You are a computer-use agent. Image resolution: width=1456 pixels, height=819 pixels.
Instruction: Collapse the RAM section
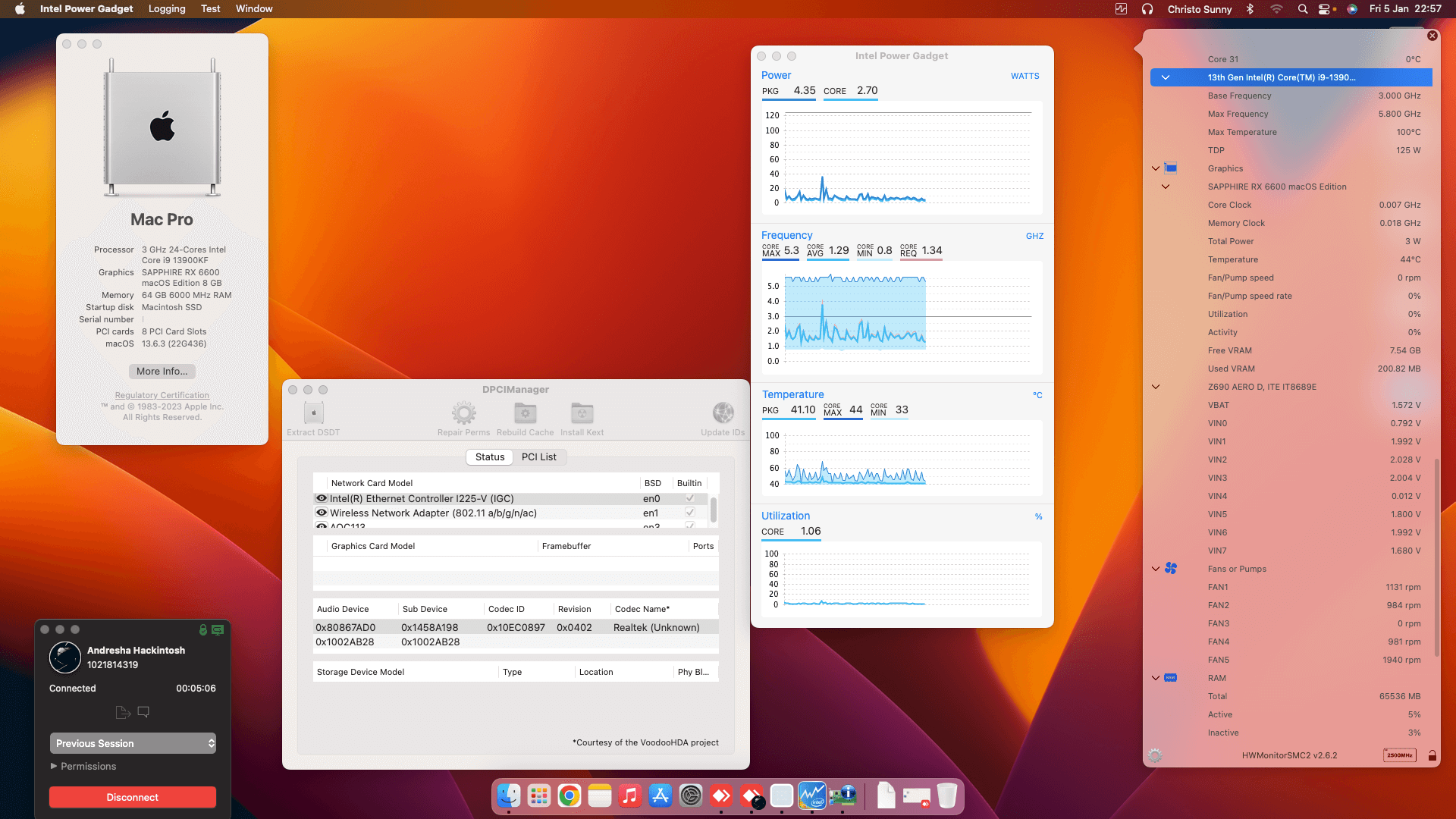tap(1156, 678)
